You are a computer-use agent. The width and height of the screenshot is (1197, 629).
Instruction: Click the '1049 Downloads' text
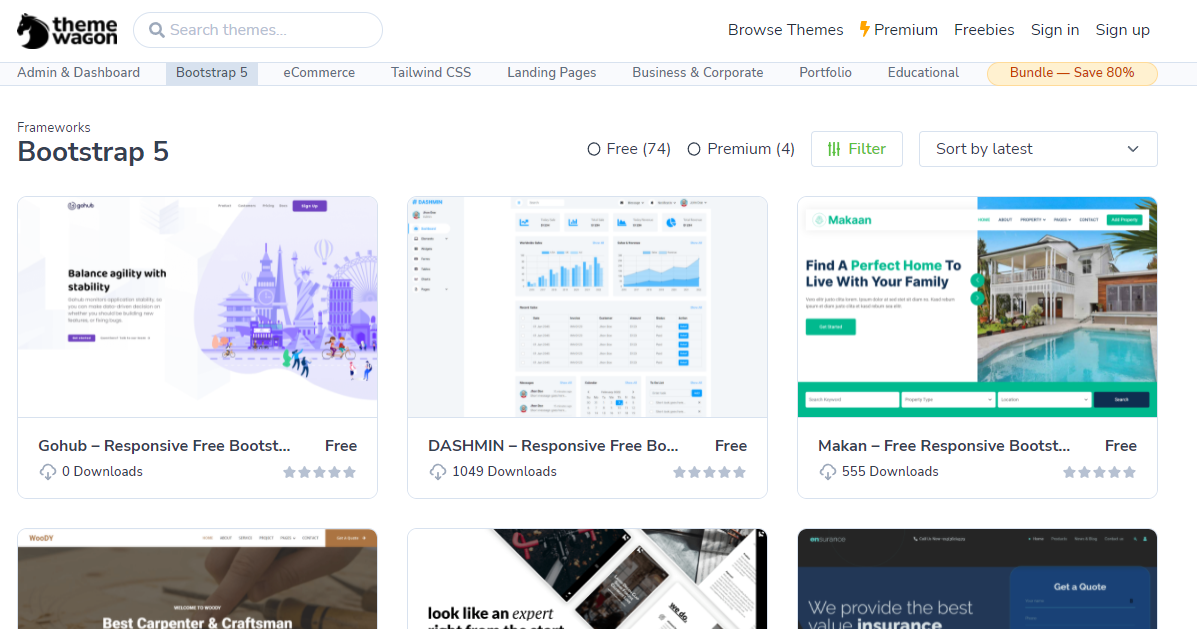pyautogui.click(x=505, y=472)
